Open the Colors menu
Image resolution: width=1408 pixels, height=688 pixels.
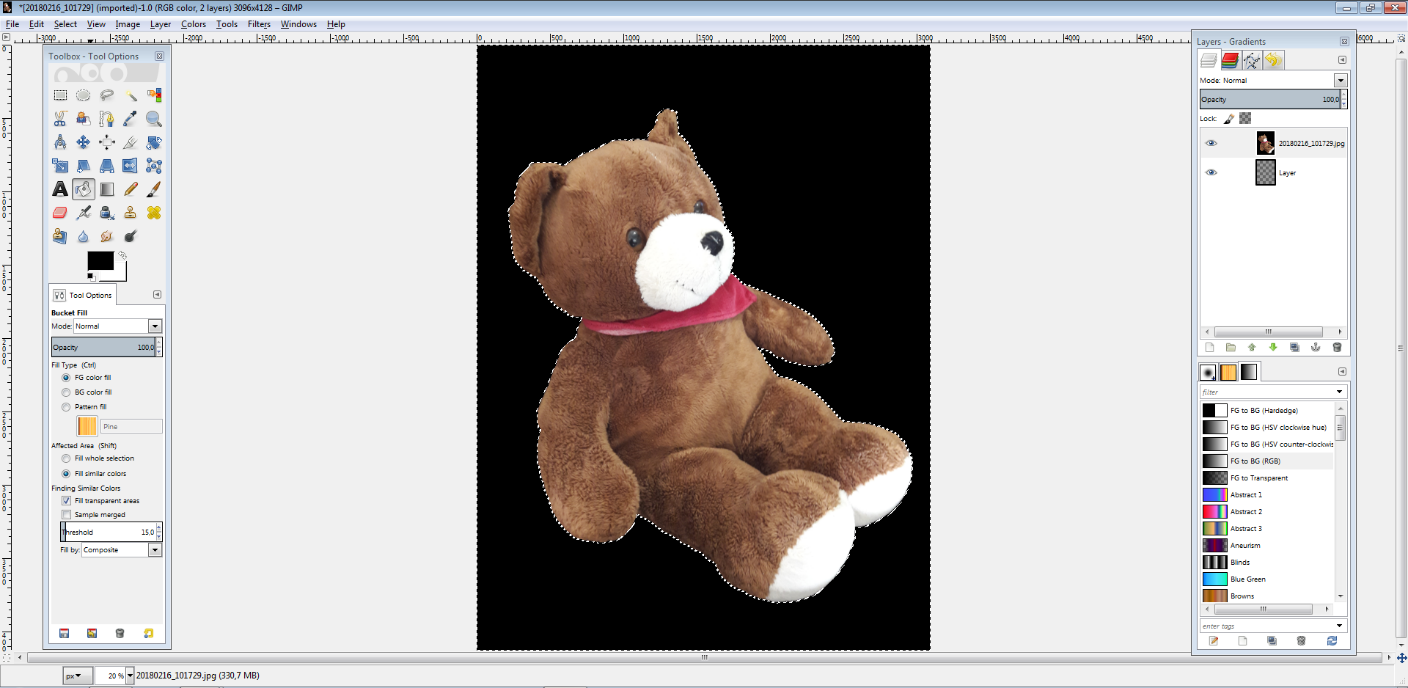(193, 24)
